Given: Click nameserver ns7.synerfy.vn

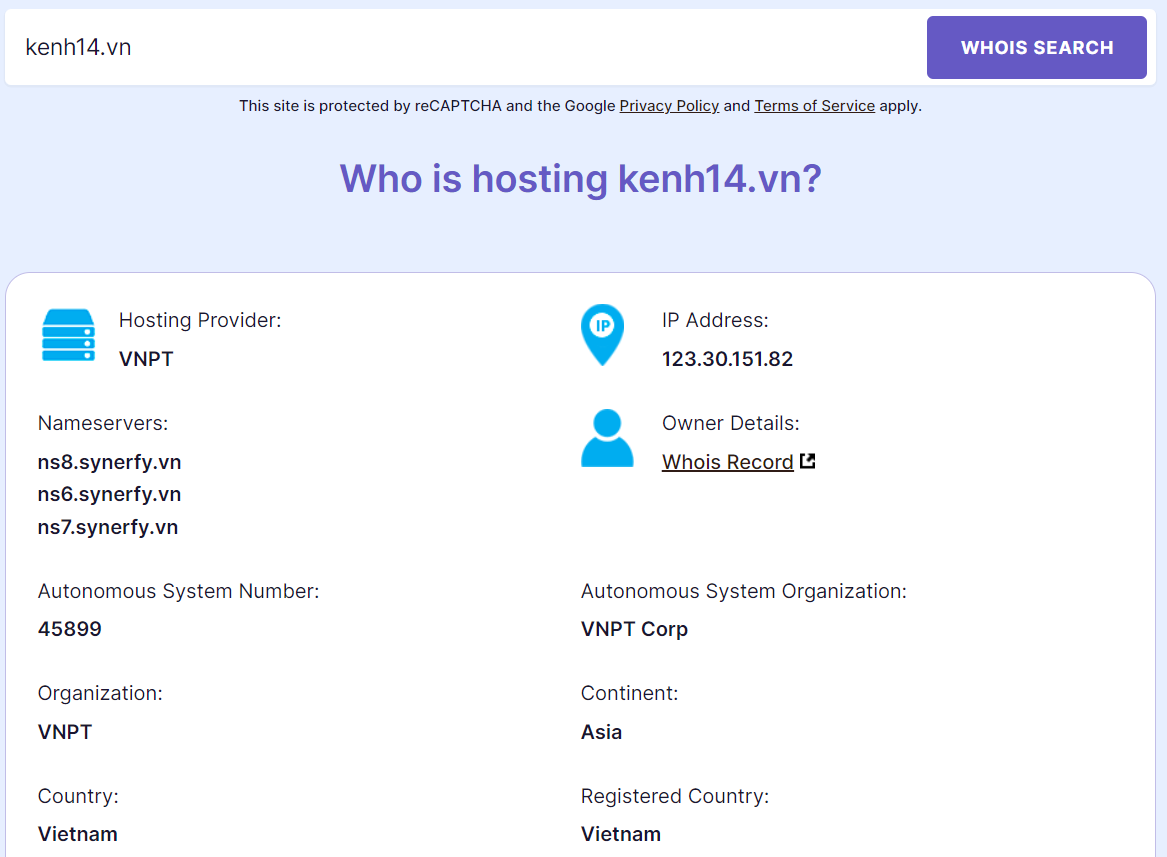Looking at the screenshot, I should click(x=108, y=526).
